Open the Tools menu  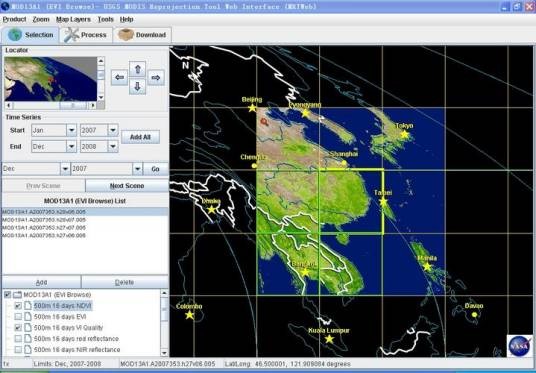click(105, 19)
